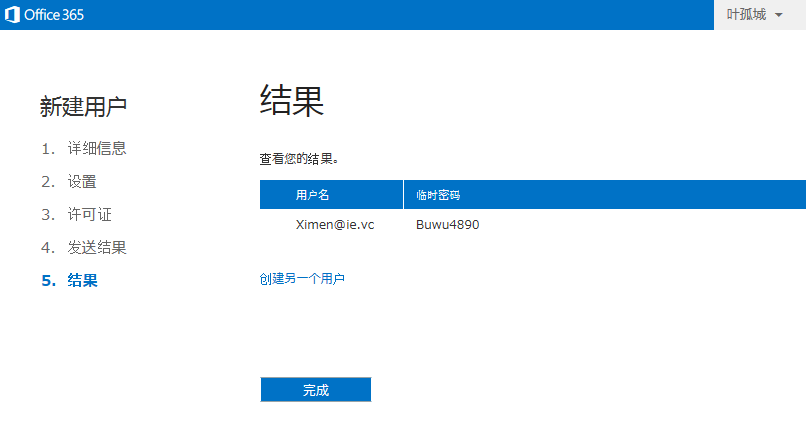Click empty area of blue header bar

pyautogui.click(x=400, y=15)
